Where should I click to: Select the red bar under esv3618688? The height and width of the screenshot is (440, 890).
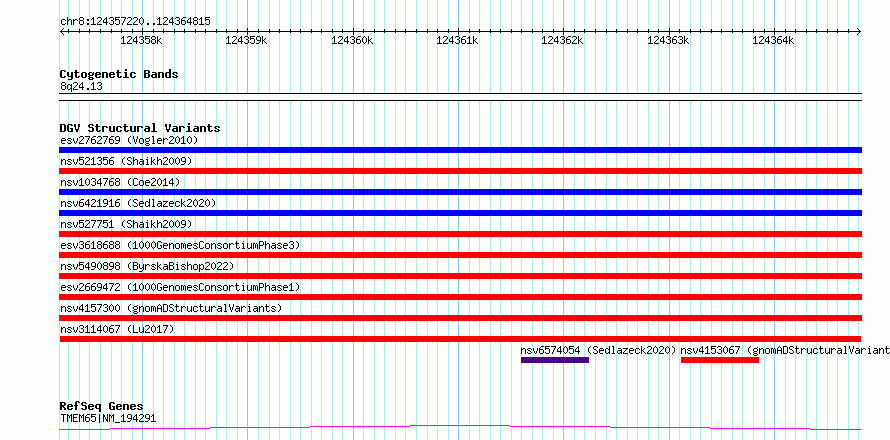coord(460,255)
